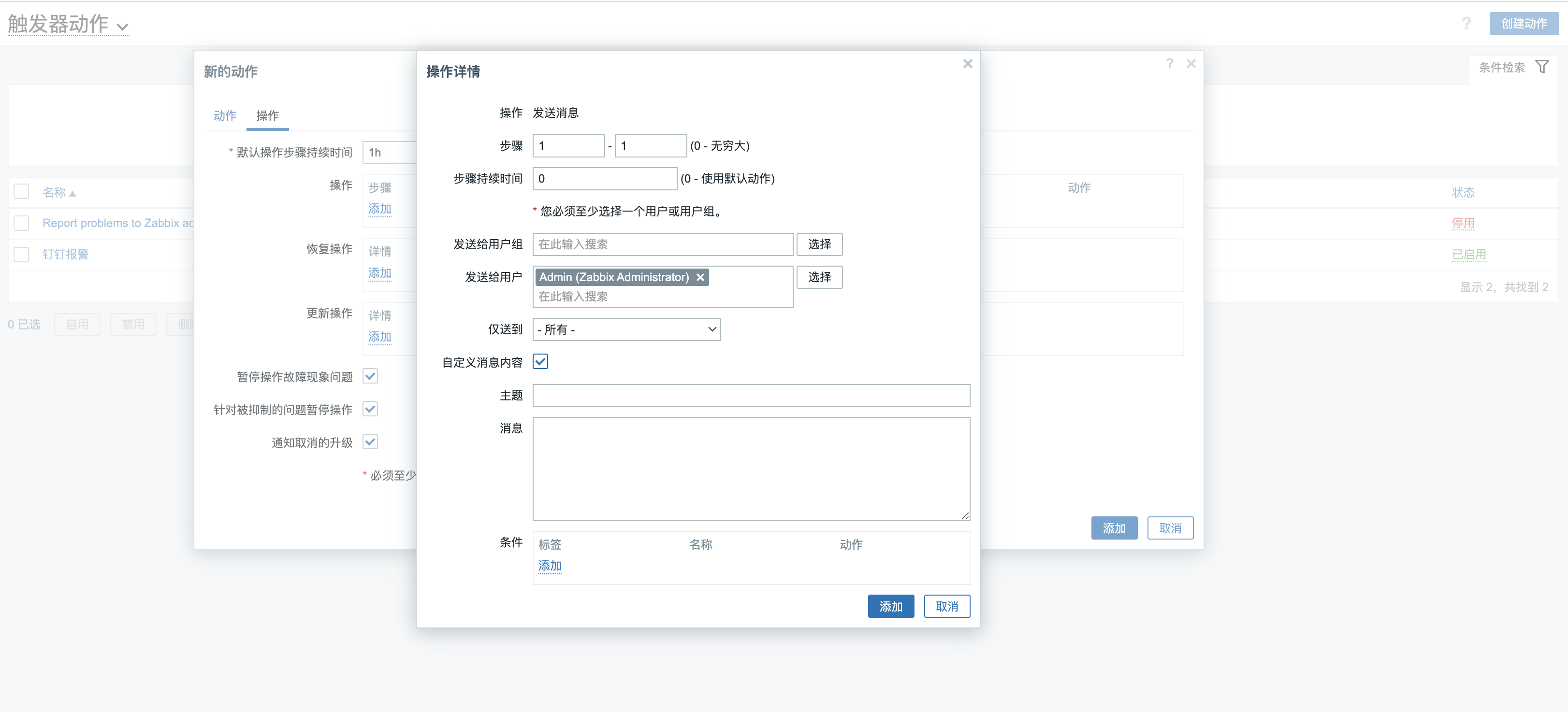Click 添加 link under 条件
The image size is (1568, 712).
click(550, 566)
